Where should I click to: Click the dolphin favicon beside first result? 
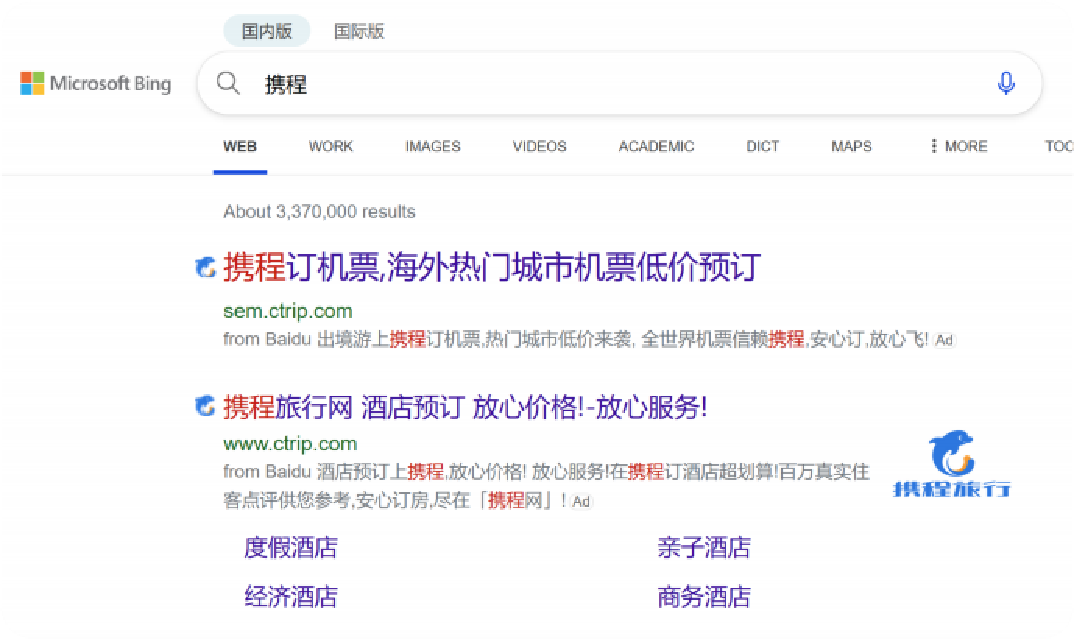click(205, 267)
